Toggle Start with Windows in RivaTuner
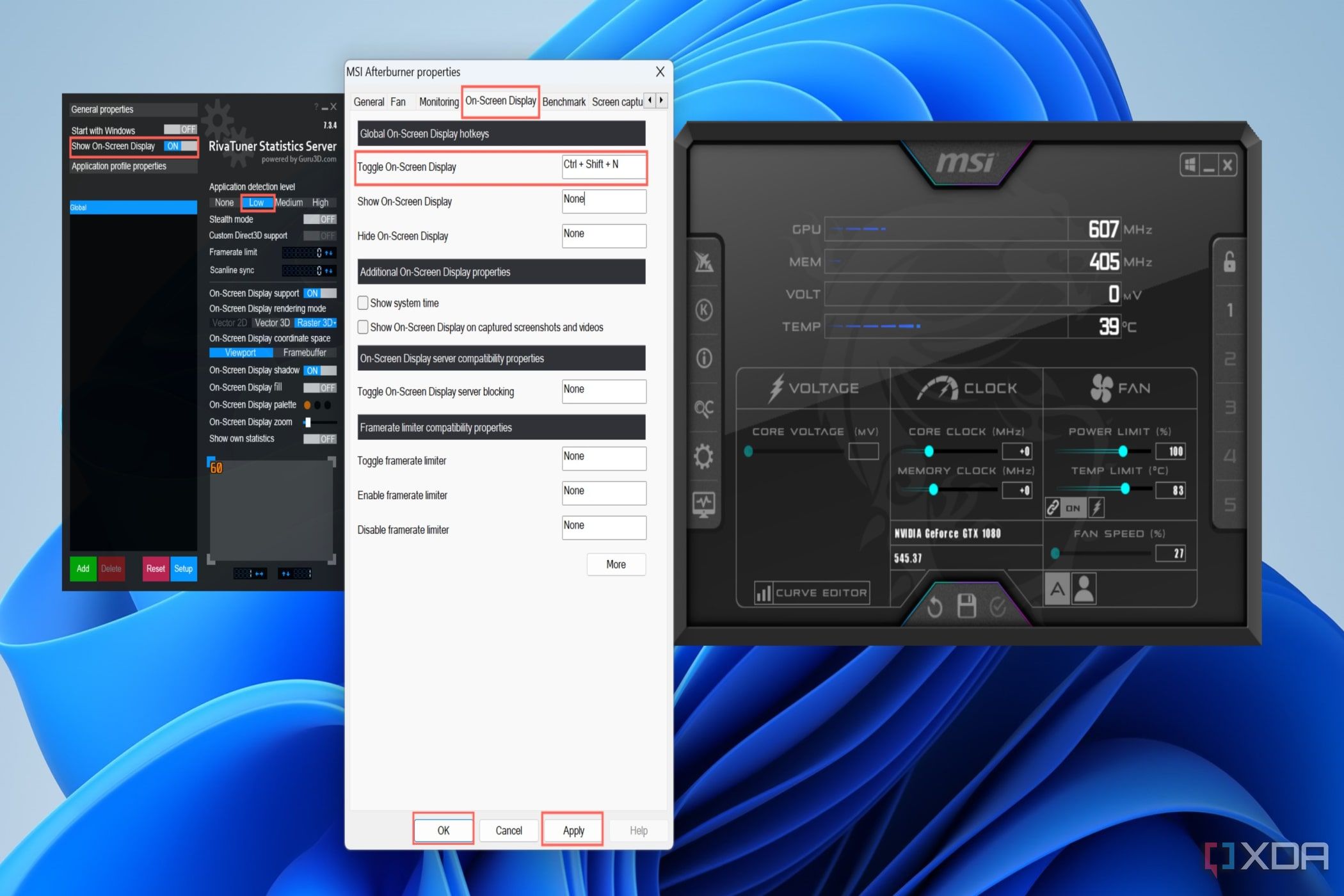The width and height of the screenshot is (1344, 896). (180, 130)
